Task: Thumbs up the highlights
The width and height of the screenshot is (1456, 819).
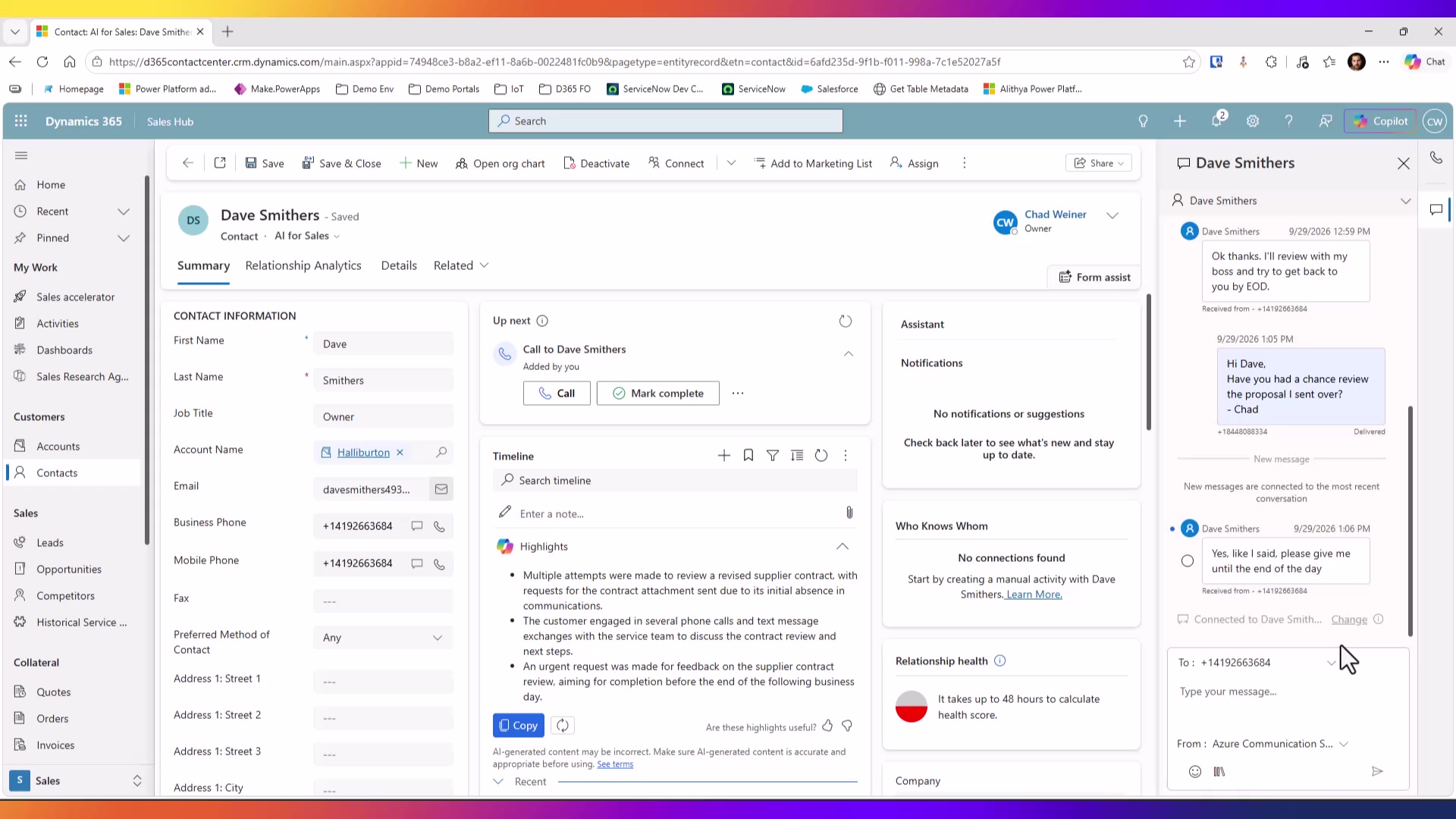Action: click(827, 726)
